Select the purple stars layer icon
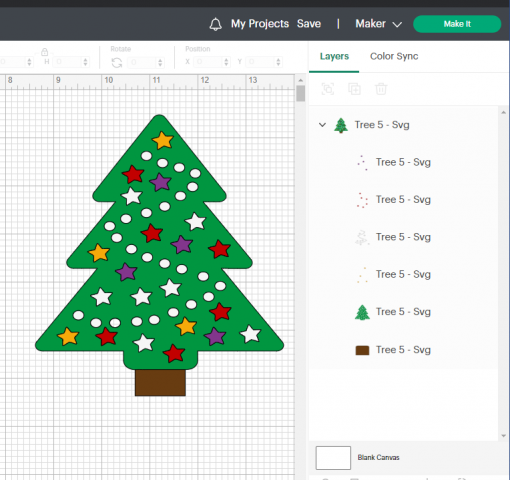Viewport: 510px width, 480px height. pyautogui.click(x=362, y=163)
